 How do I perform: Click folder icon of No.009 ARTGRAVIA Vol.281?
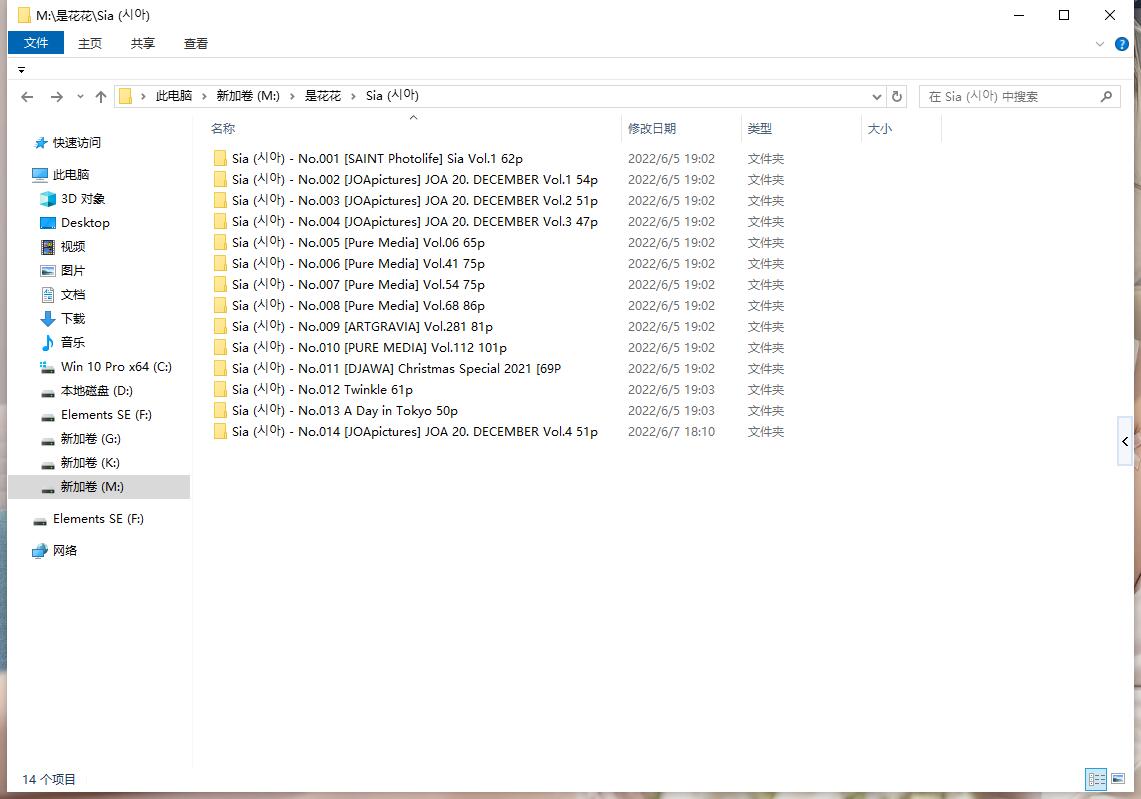pos(220,327)
